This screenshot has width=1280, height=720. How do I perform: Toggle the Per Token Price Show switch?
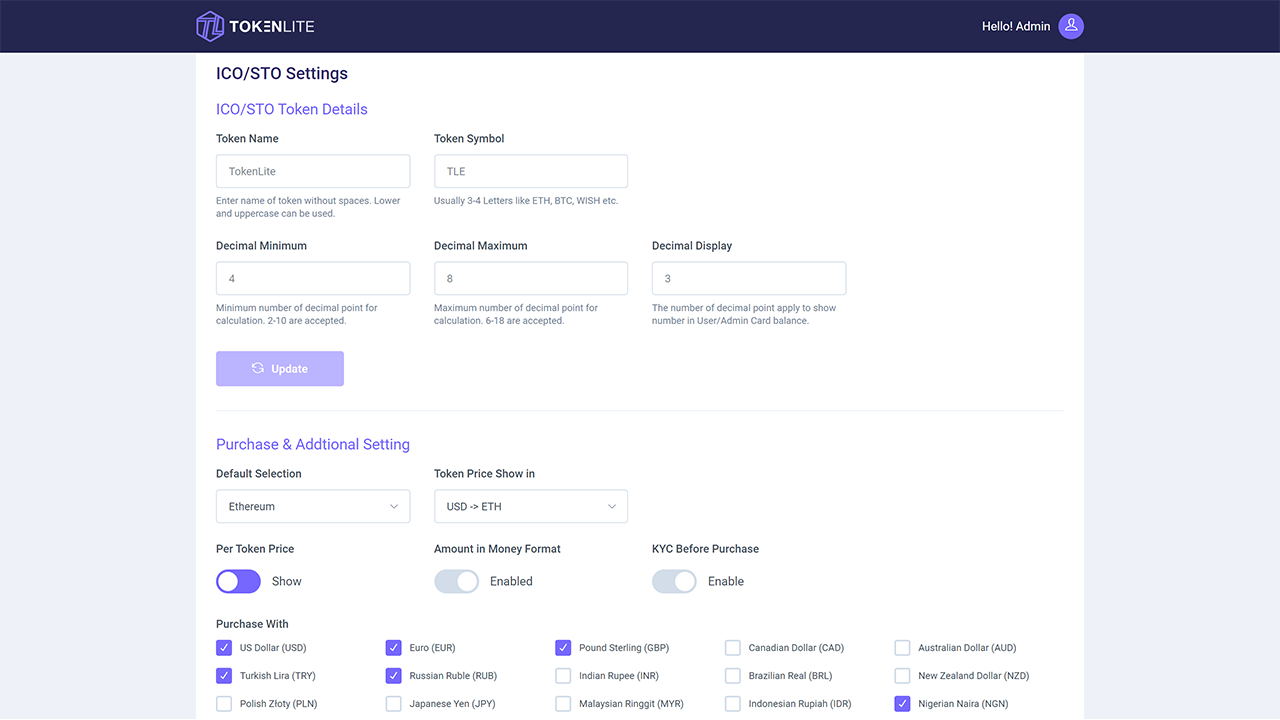pyautogui.click(x=238, y=581)
